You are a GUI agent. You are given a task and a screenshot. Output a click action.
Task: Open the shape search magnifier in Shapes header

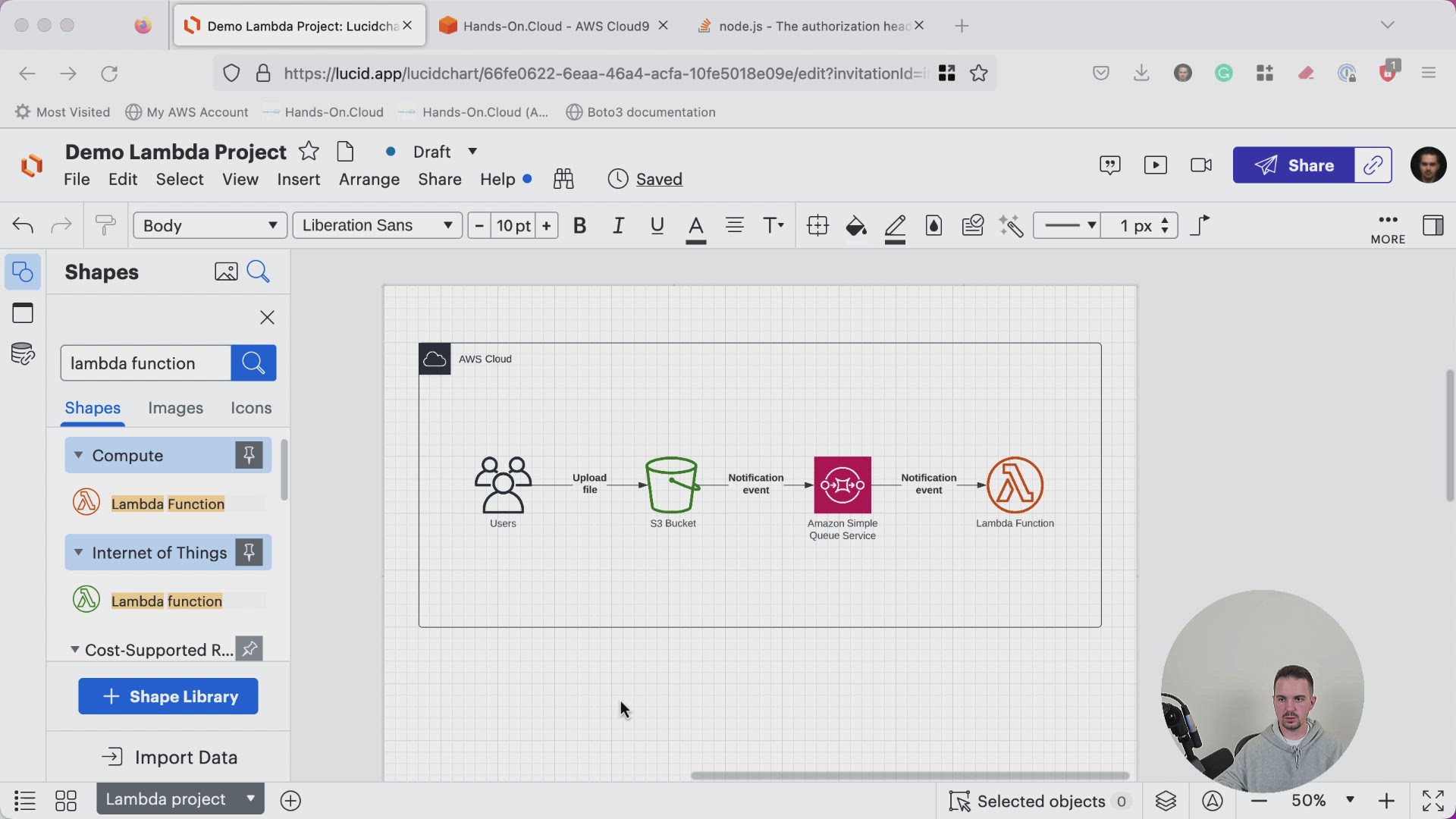tap(259, 271)
